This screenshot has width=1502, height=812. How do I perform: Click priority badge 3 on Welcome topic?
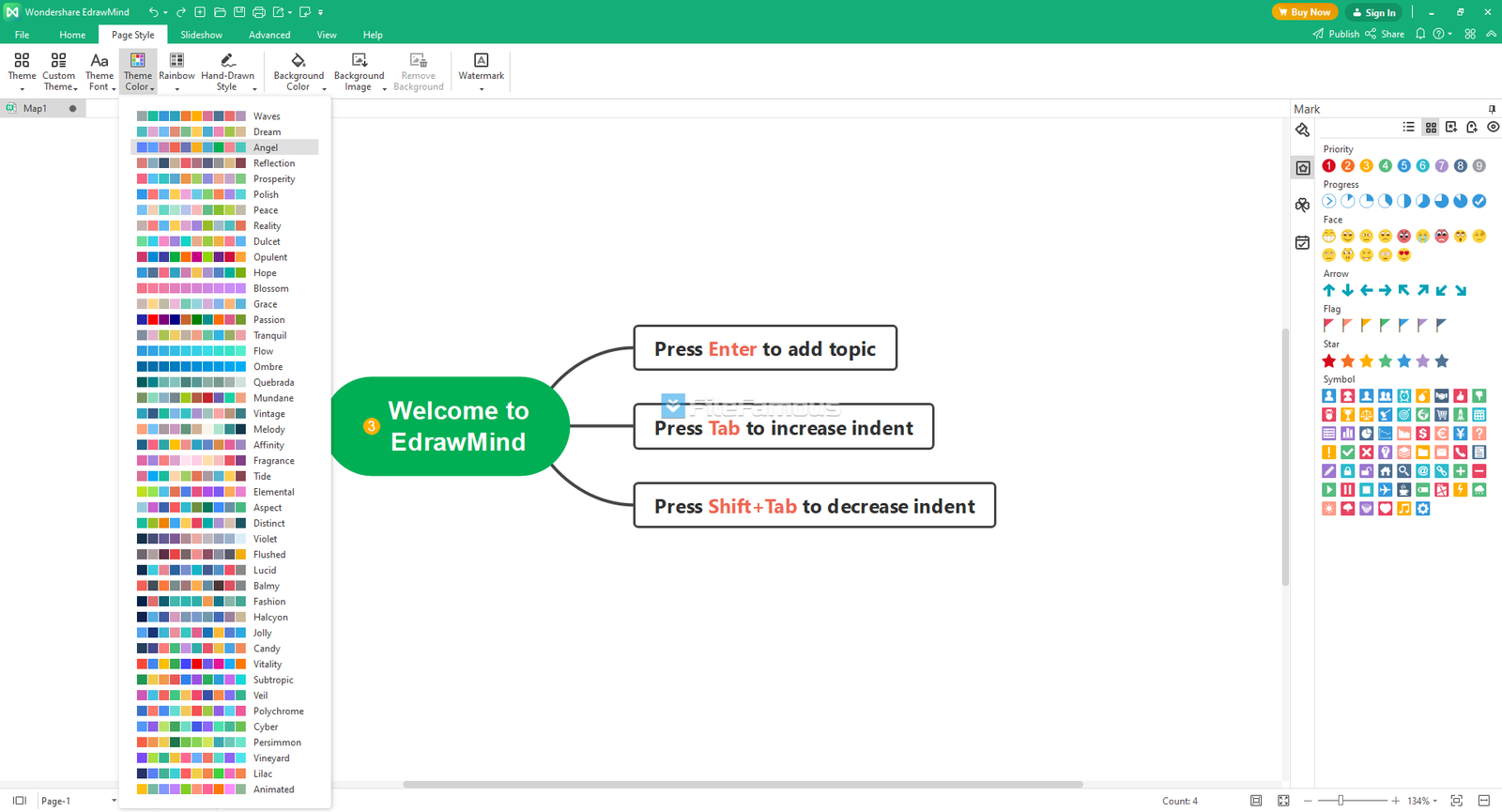click(x=372, y=426)
